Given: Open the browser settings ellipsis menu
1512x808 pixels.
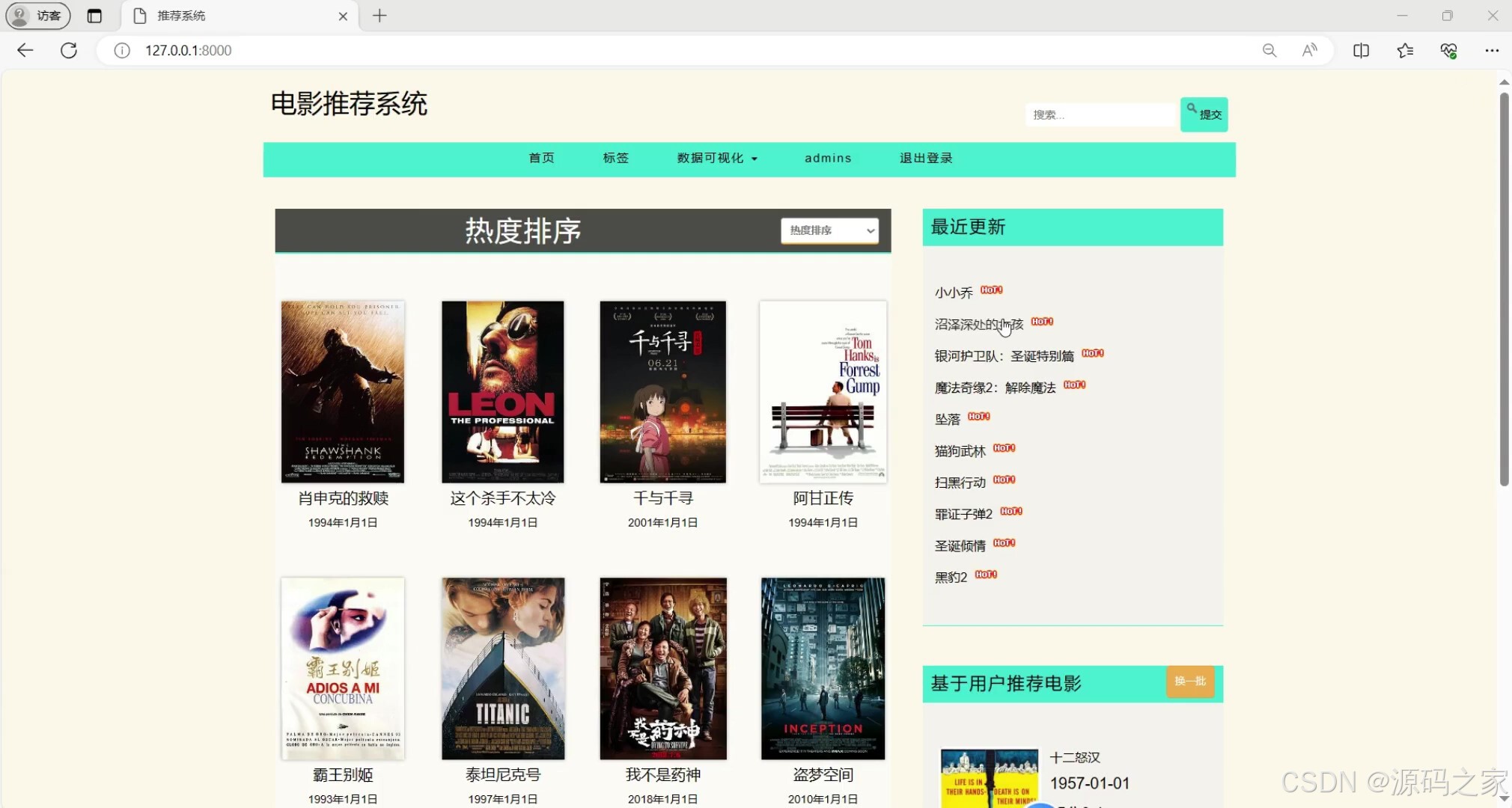Looking at the screenshot, I should click(x=1491, y=50).
